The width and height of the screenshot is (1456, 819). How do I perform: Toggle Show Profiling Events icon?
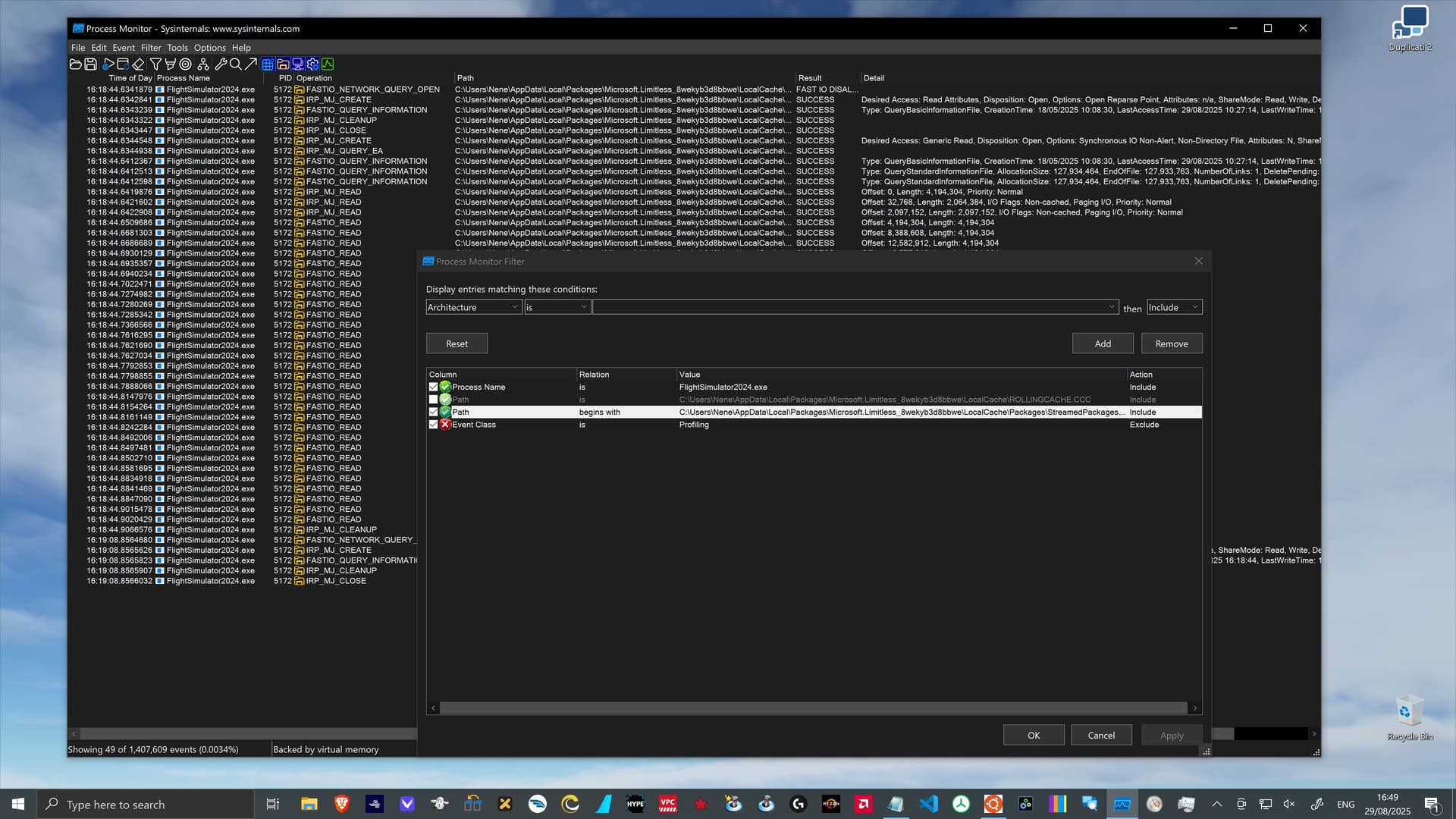(x=328, y=64)
